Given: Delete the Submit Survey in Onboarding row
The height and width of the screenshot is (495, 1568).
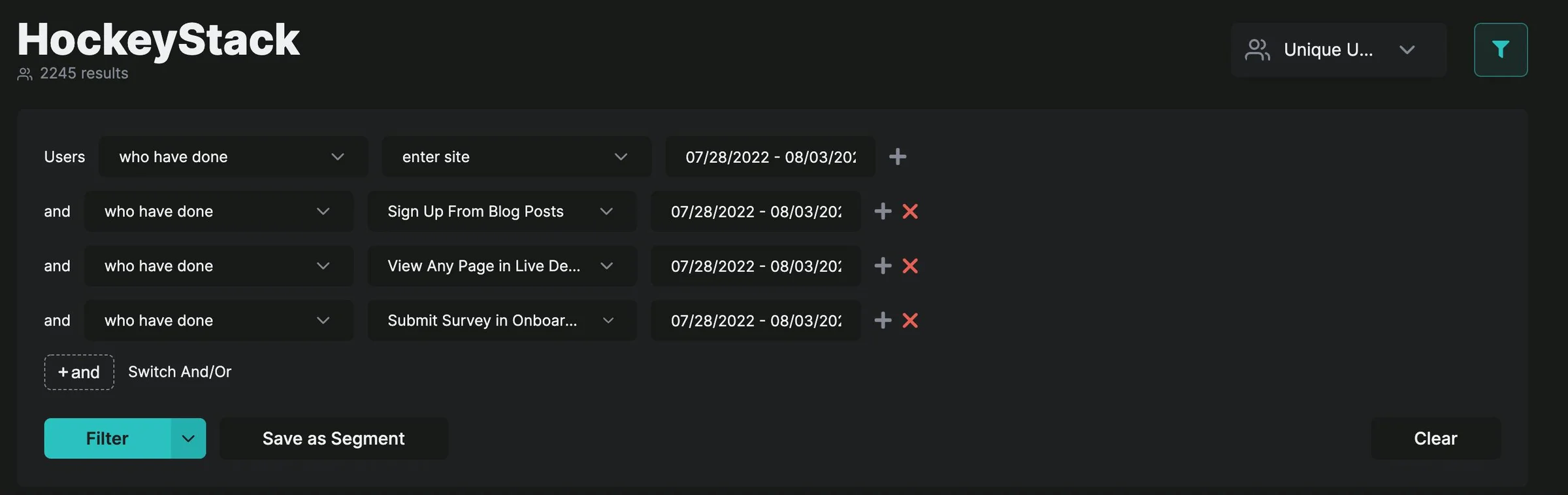Looking at the screenshot, I should [910, 320].
